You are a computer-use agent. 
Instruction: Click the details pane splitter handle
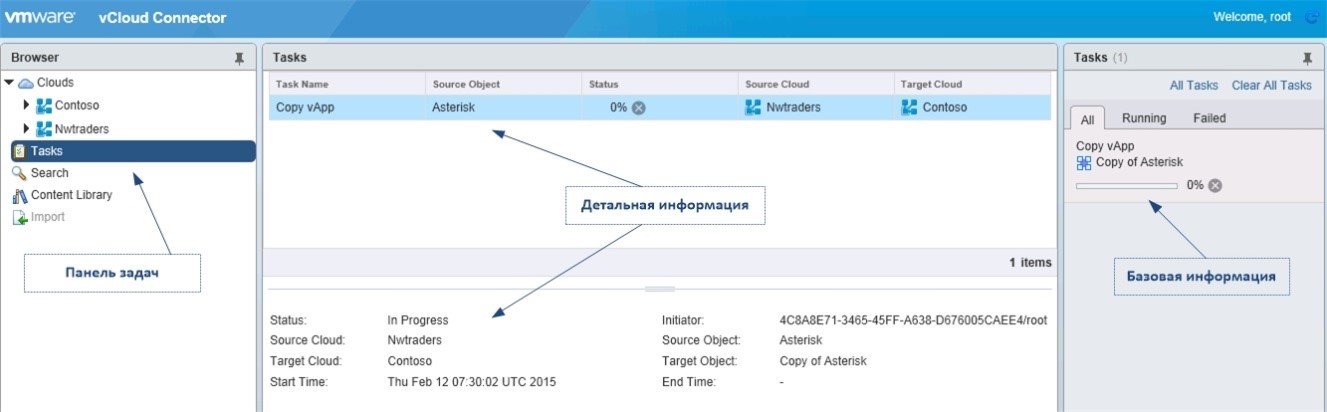660,288
